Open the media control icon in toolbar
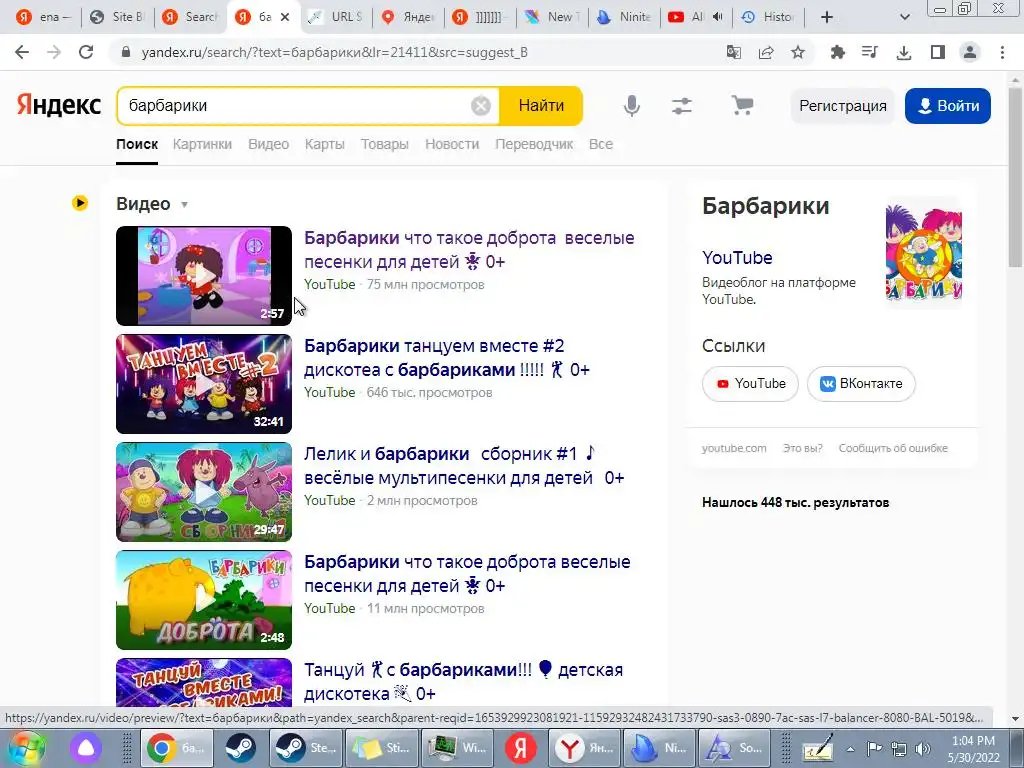 870,52
